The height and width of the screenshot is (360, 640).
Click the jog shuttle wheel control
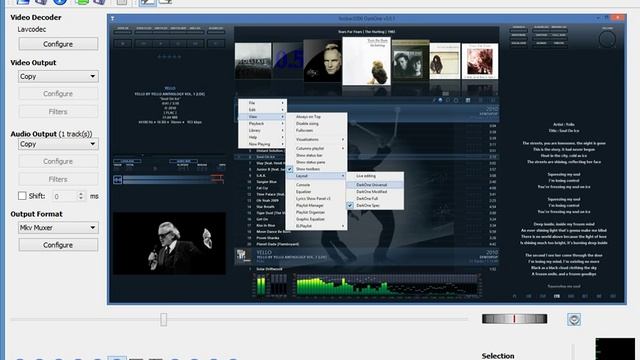pyautogui.click(x=514, y=319)
